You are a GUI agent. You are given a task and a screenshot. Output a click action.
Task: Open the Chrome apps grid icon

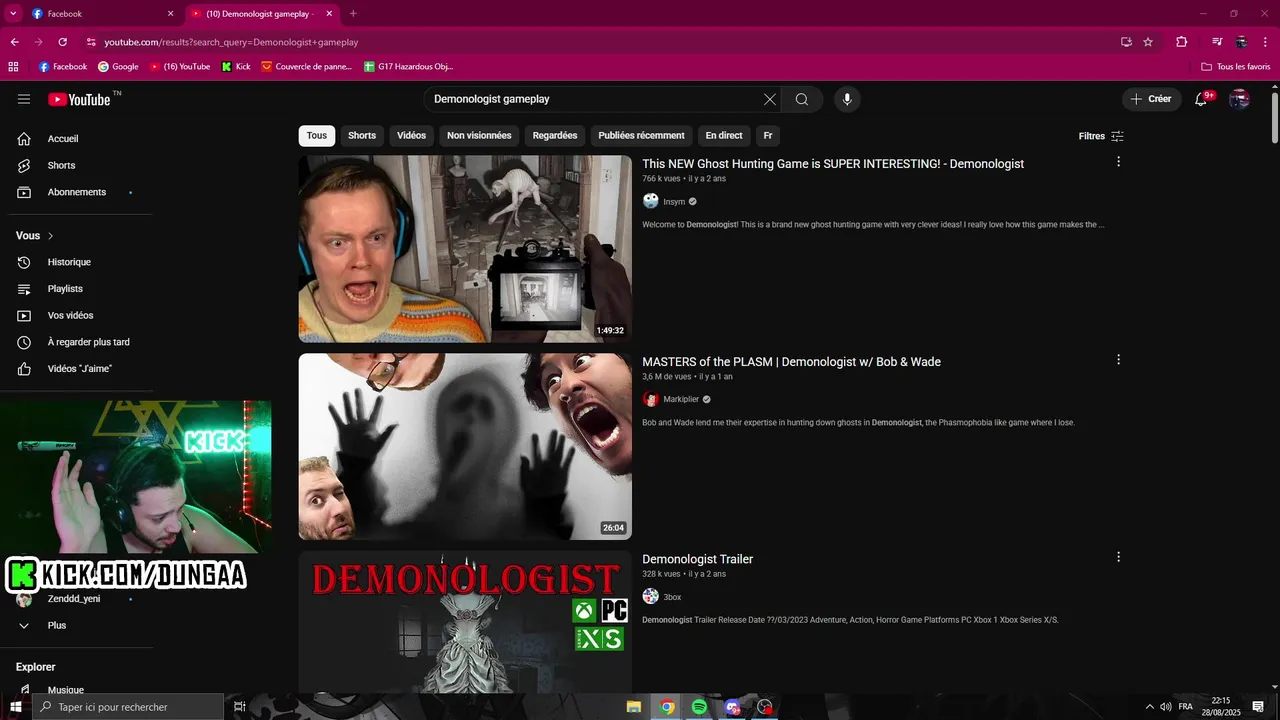click(13, 67)
